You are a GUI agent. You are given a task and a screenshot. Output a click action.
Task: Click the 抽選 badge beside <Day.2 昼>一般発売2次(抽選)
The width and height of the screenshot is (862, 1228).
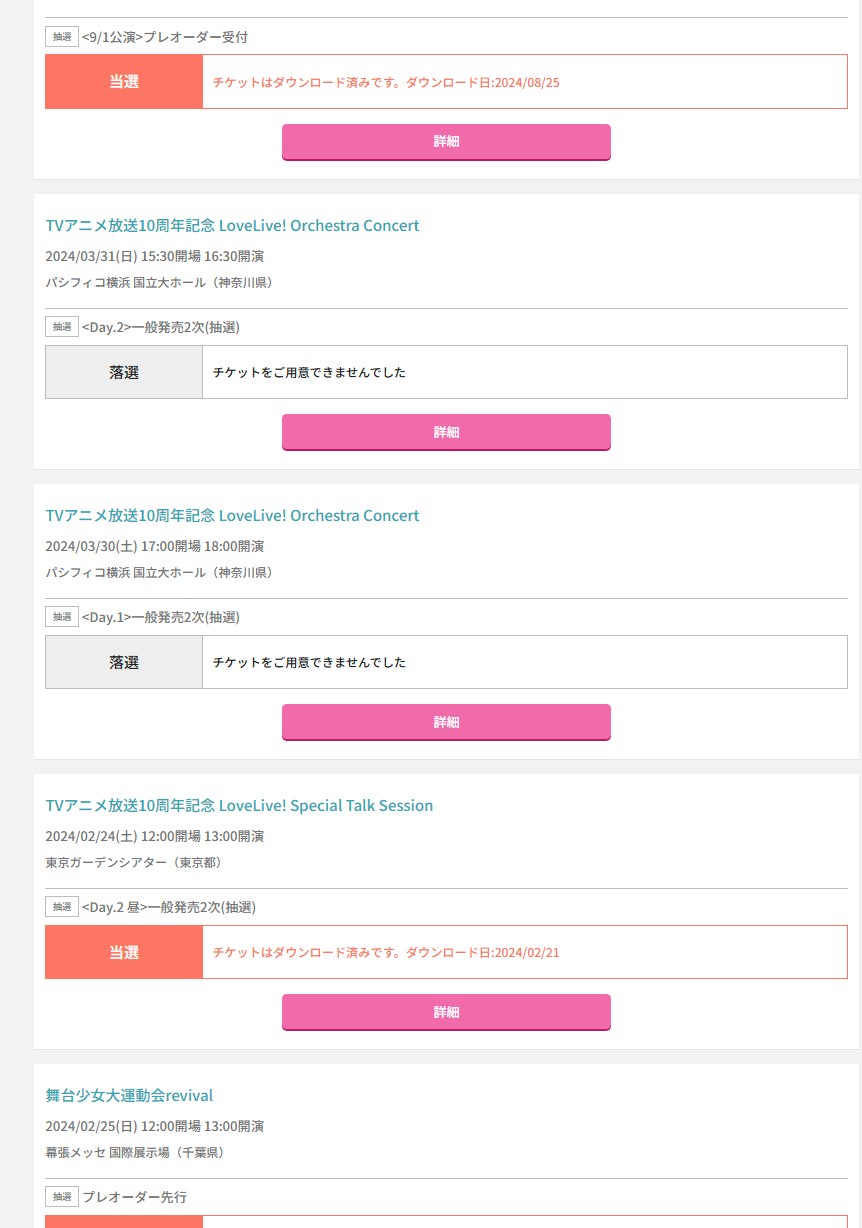[x=62, y=907]
